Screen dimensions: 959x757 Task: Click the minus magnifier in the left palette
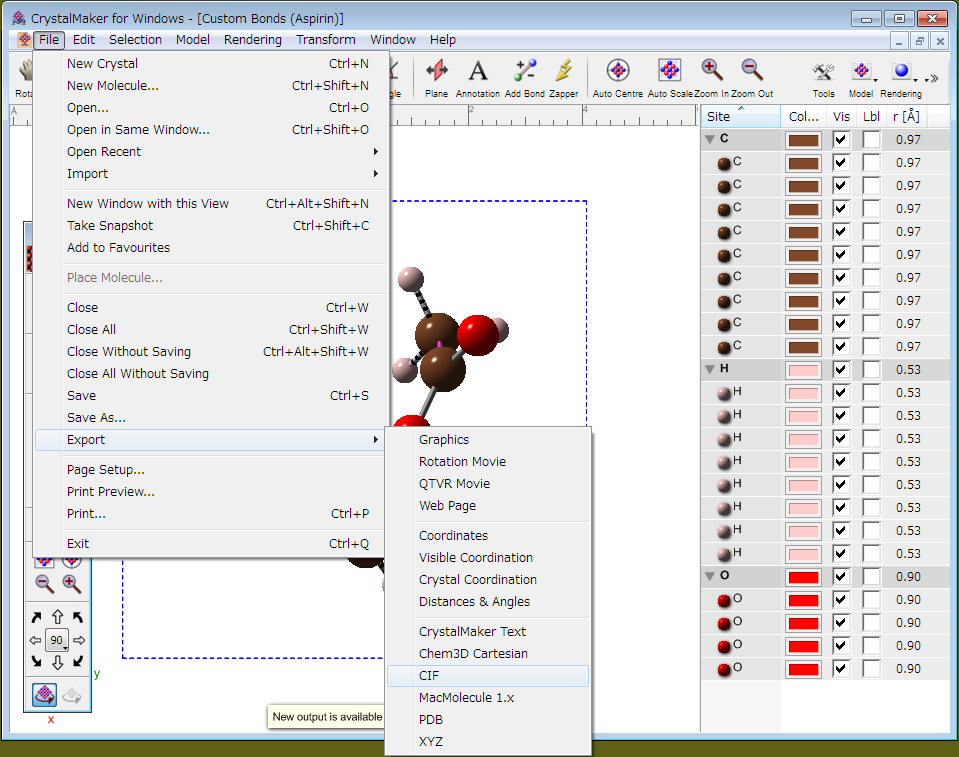(44, 584)
